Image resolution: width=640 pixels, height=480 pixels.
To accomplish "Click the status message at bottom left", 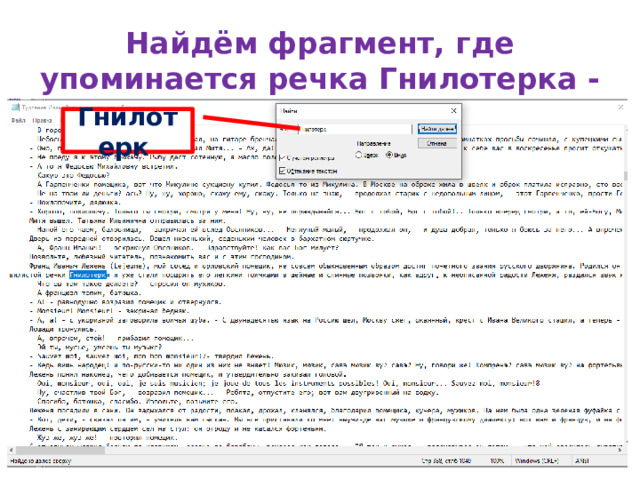I will click(40, 461).
